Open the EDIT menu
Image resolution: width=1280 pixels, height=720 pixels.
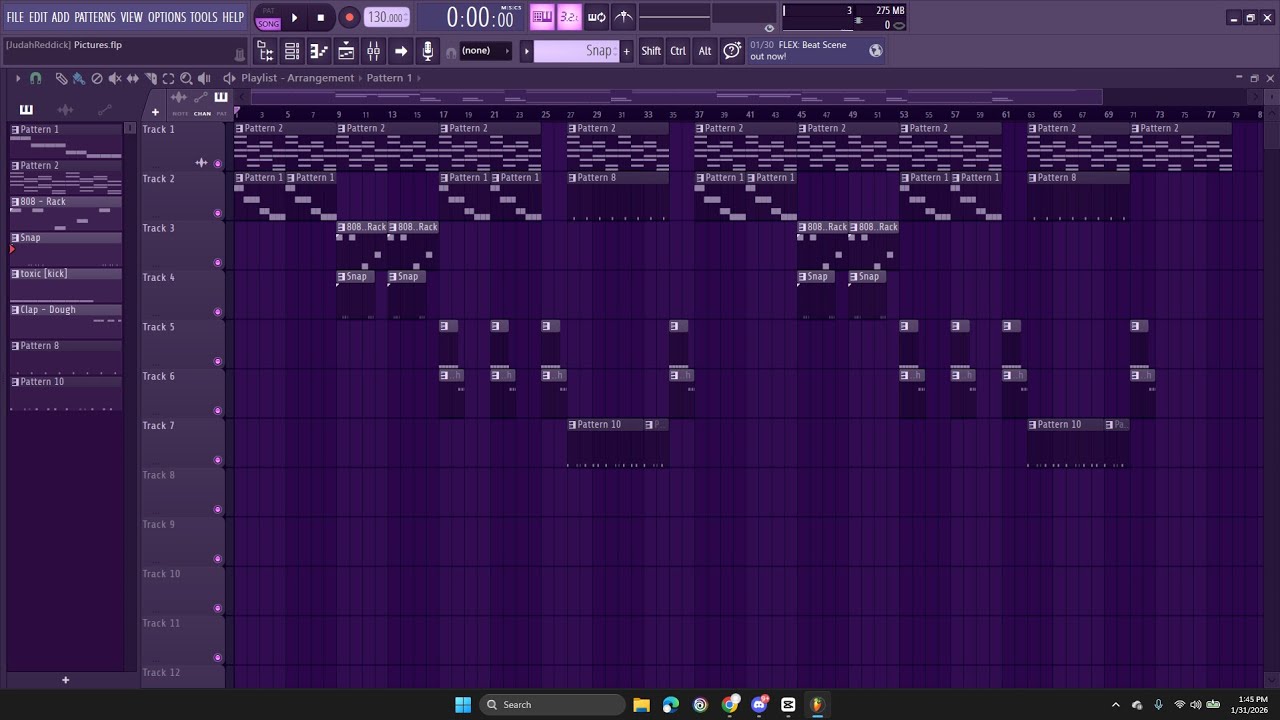point(38,17)
